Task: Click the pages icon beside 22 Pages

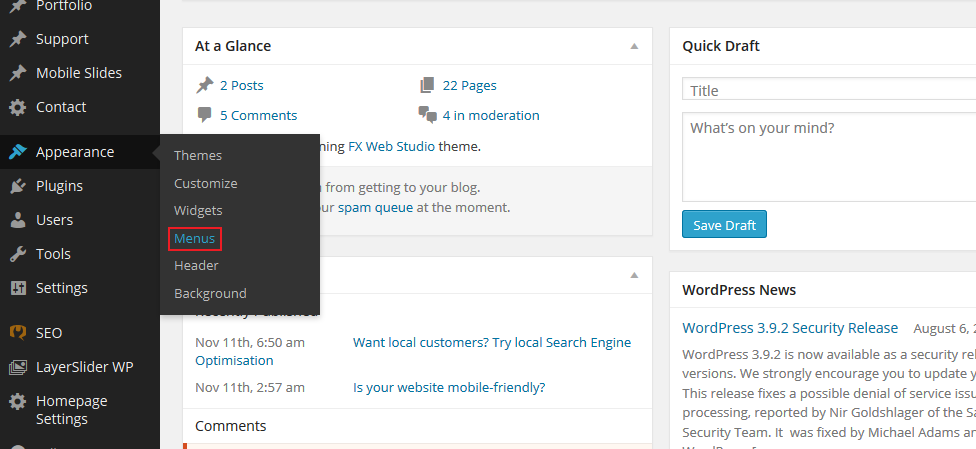Action: click(x=427, y=85)
